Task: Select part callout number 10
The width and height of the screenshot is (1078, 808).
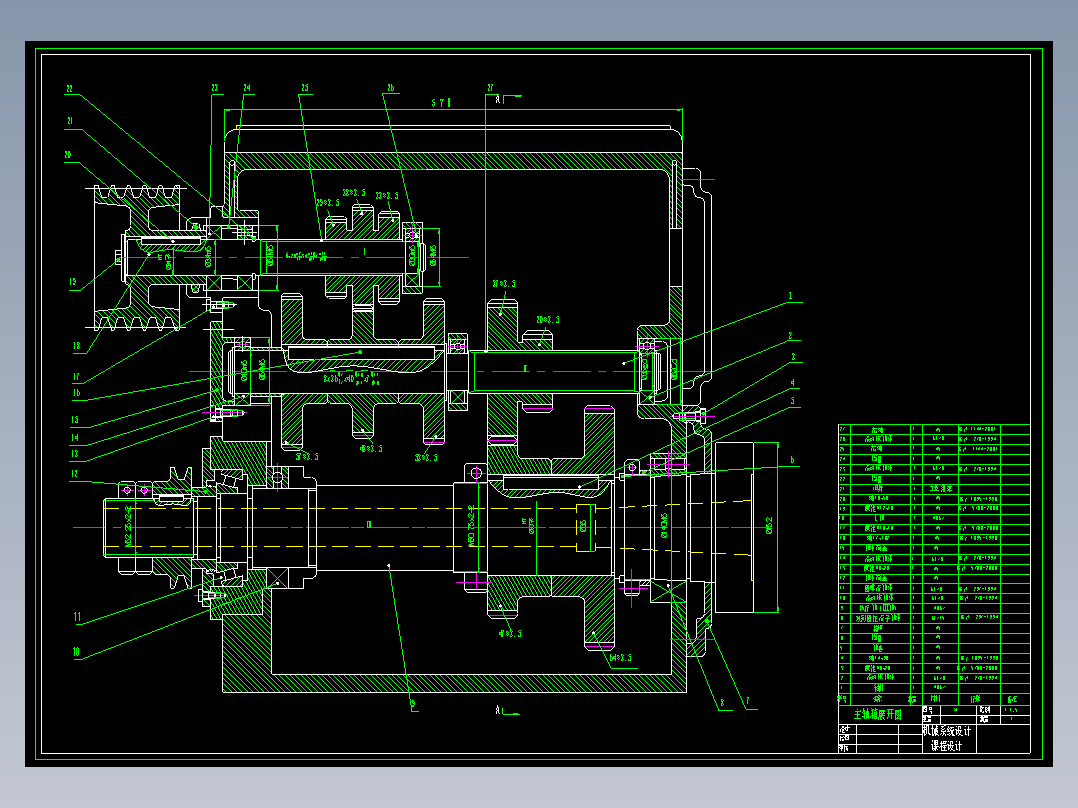Action: [76, 652]
